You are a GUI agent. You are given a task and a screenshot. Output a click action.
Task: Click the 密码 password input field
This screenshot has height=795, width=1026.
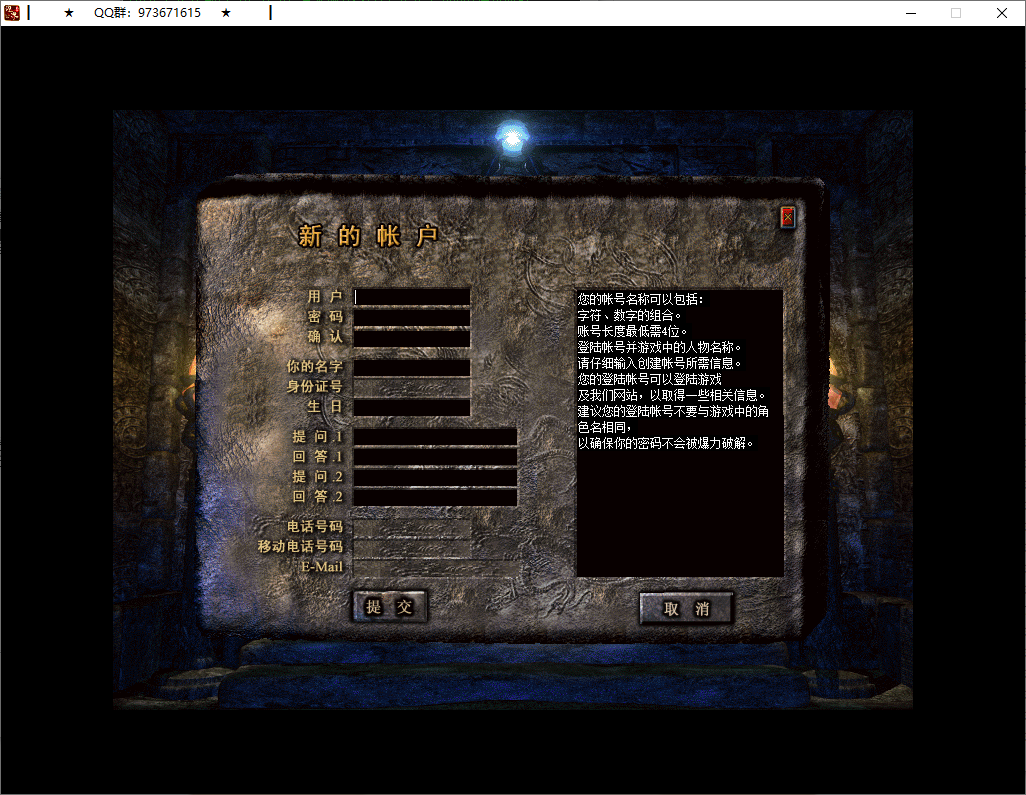412,317
